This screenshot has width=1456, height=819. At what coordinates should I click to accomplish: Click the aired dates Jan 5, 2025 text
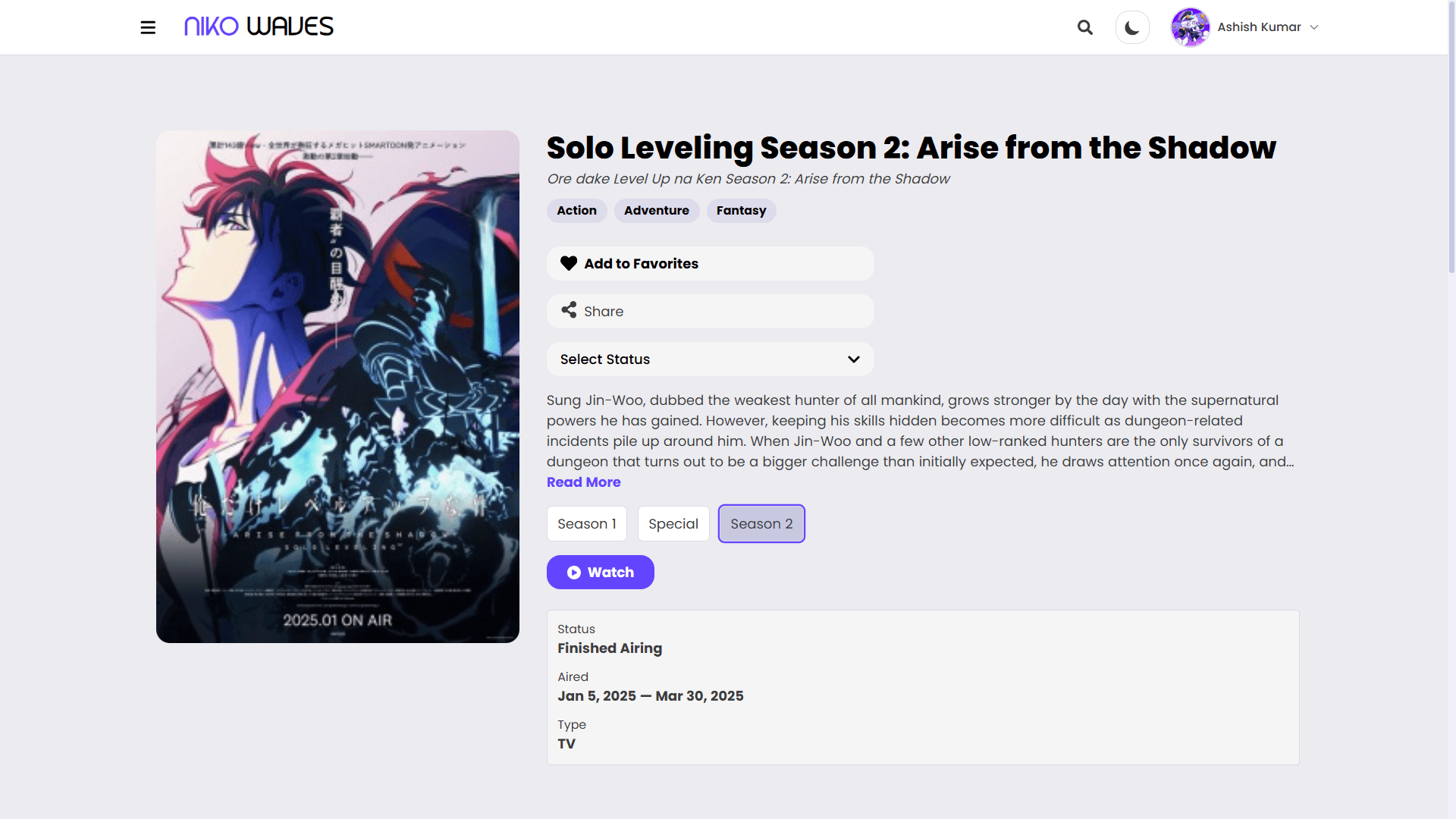pyautogui.click(x=651, y=696)
